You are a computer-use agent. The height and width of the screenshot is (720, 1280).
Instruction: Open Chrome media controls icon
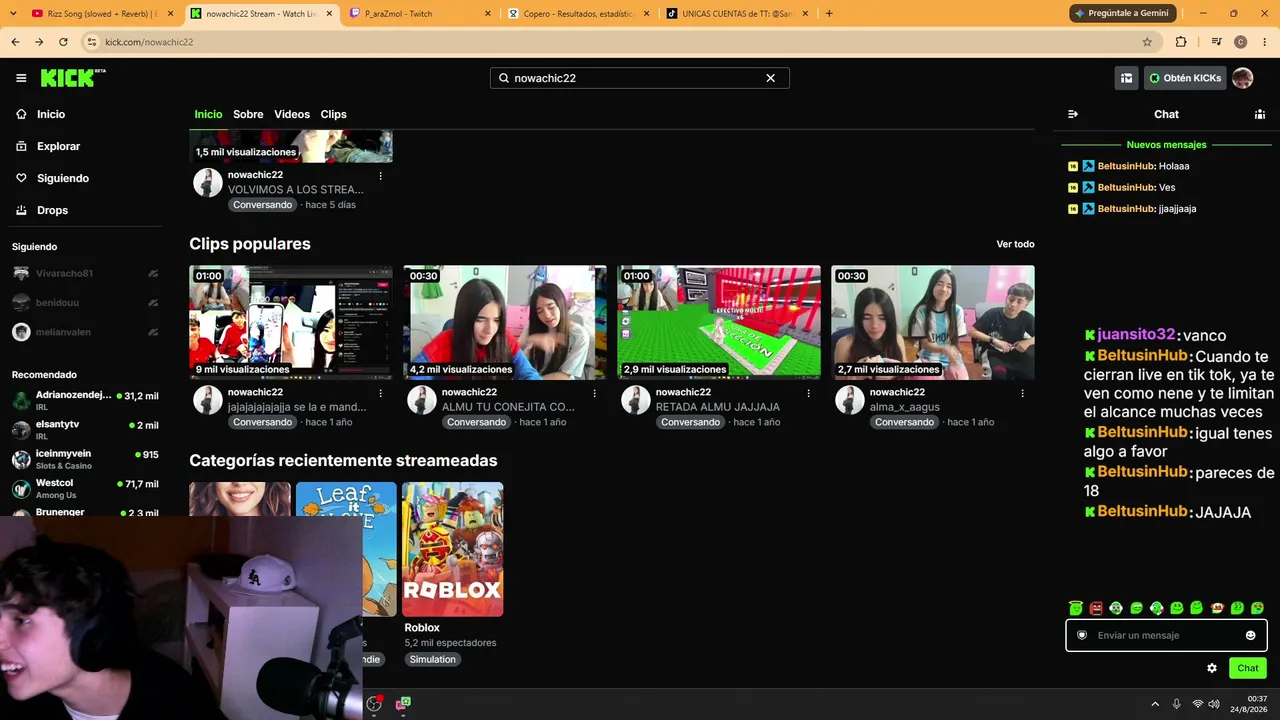(x=1216, y=42)
